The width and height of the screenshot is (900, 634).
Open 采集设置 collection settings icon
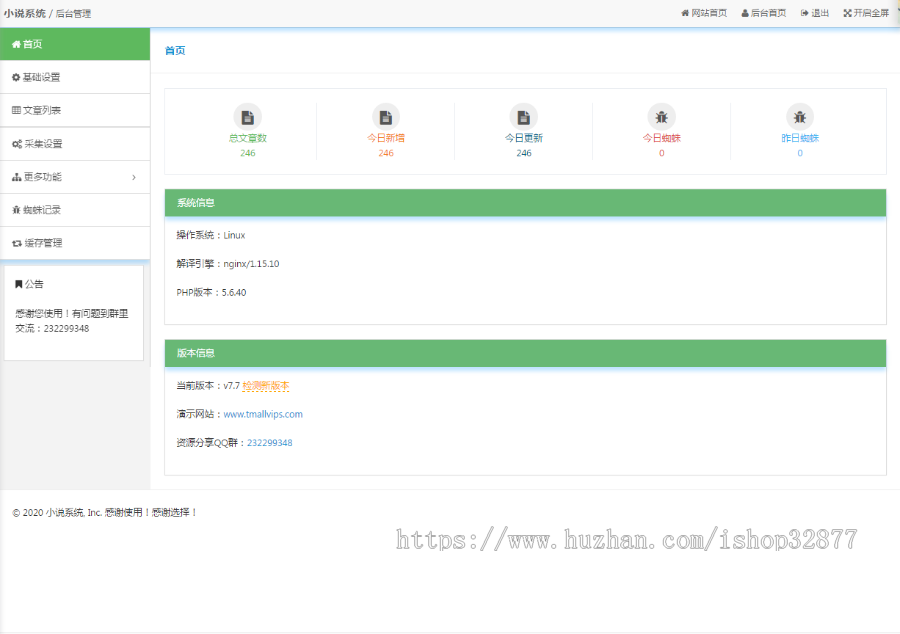point(15,143)
